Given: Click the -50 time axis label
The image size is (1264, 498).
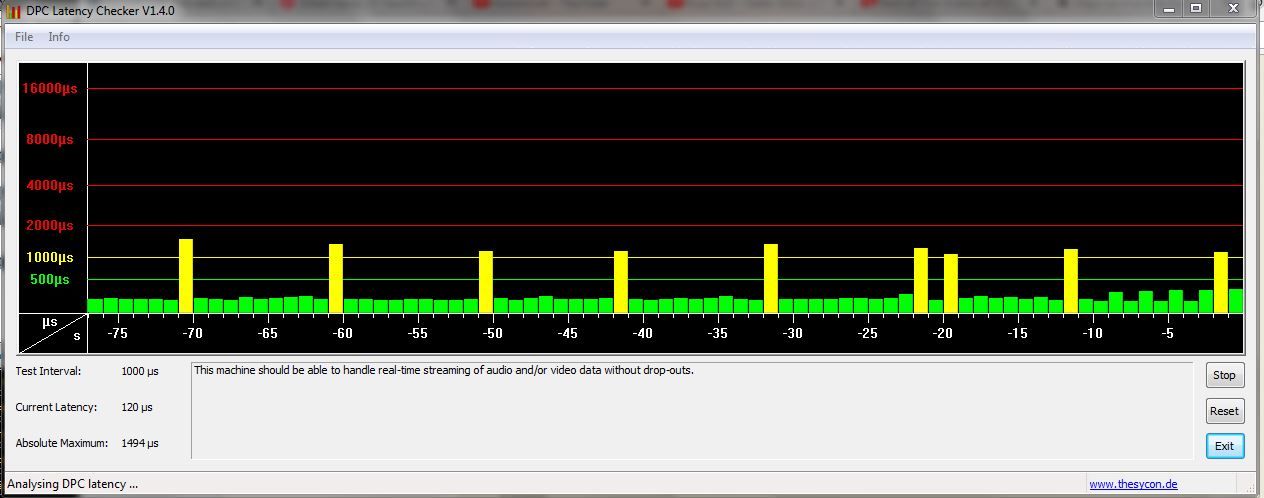Looking at the screenshot, I should tap(492, 333).
